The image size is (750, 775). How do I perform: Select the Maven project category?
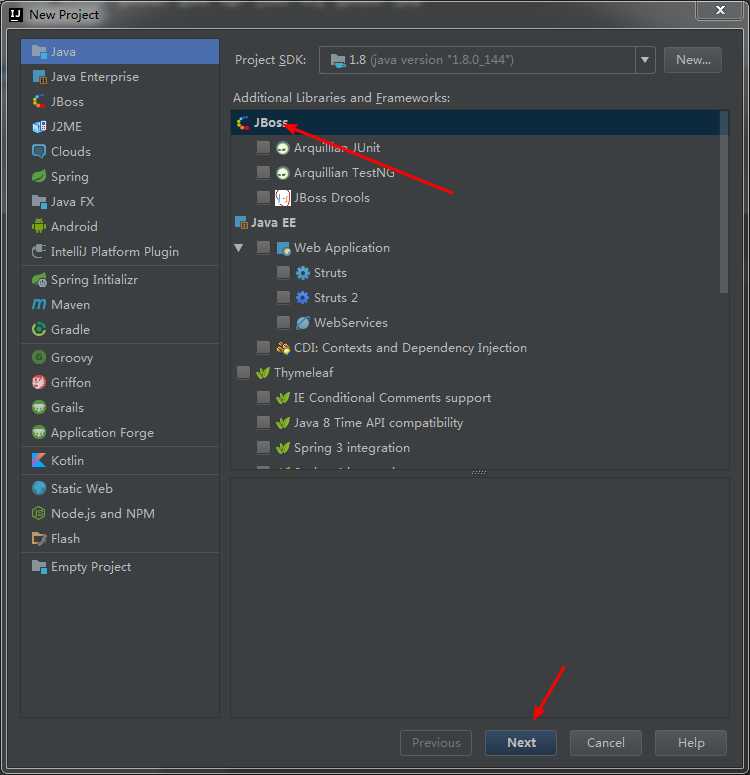tap(120, 304)
